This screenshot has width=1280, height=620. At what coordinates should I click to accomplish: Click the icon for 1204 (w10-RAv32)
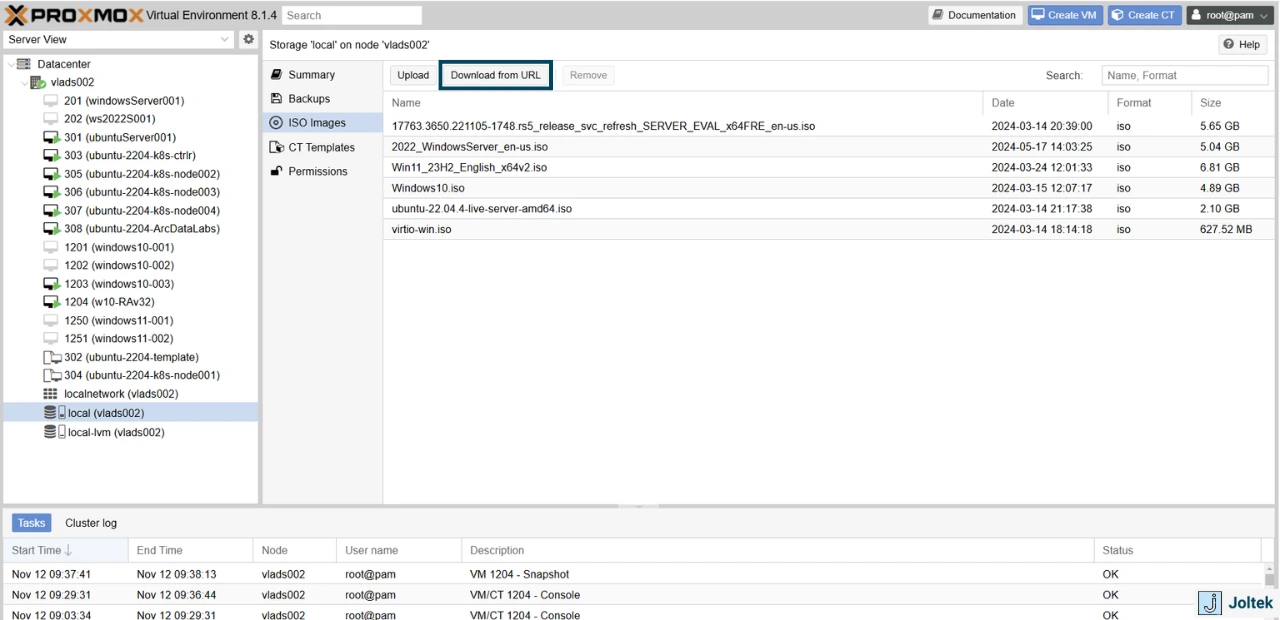click(52, 302)
